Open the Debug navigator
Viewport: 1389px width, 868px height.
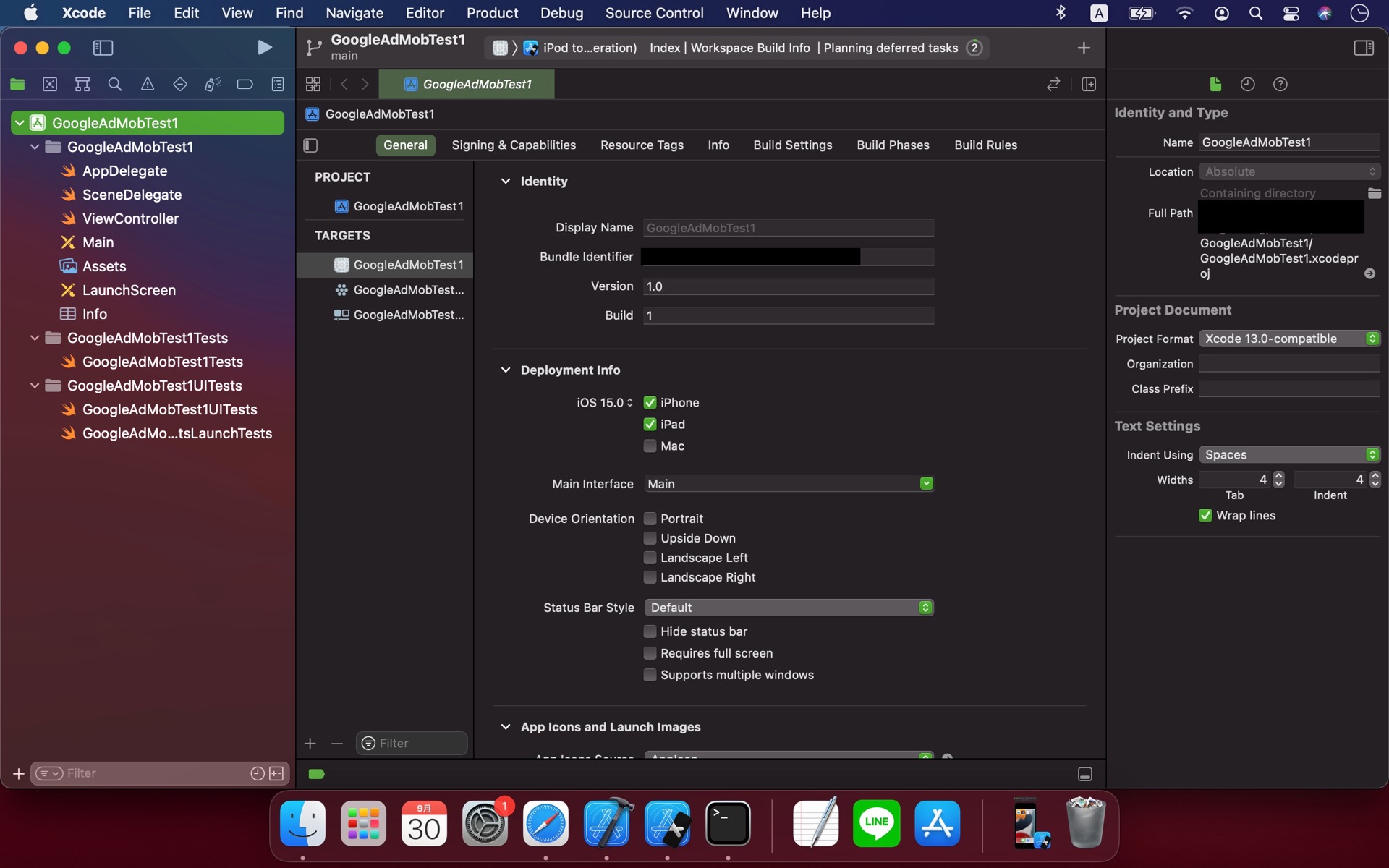tap(212, 85)
